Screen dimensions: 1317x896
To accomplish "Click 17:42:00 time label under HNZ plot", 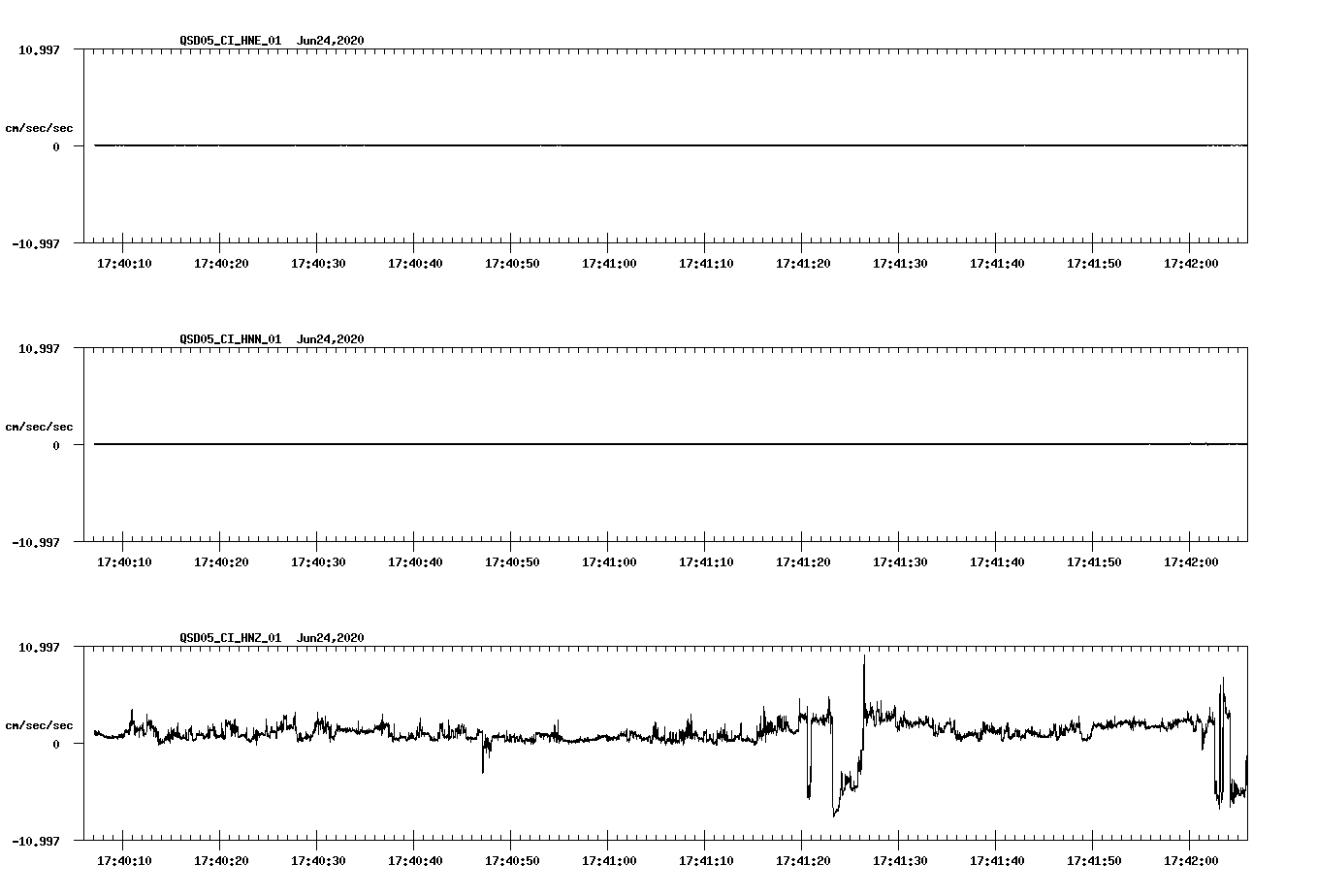I will click(1191, 860).
